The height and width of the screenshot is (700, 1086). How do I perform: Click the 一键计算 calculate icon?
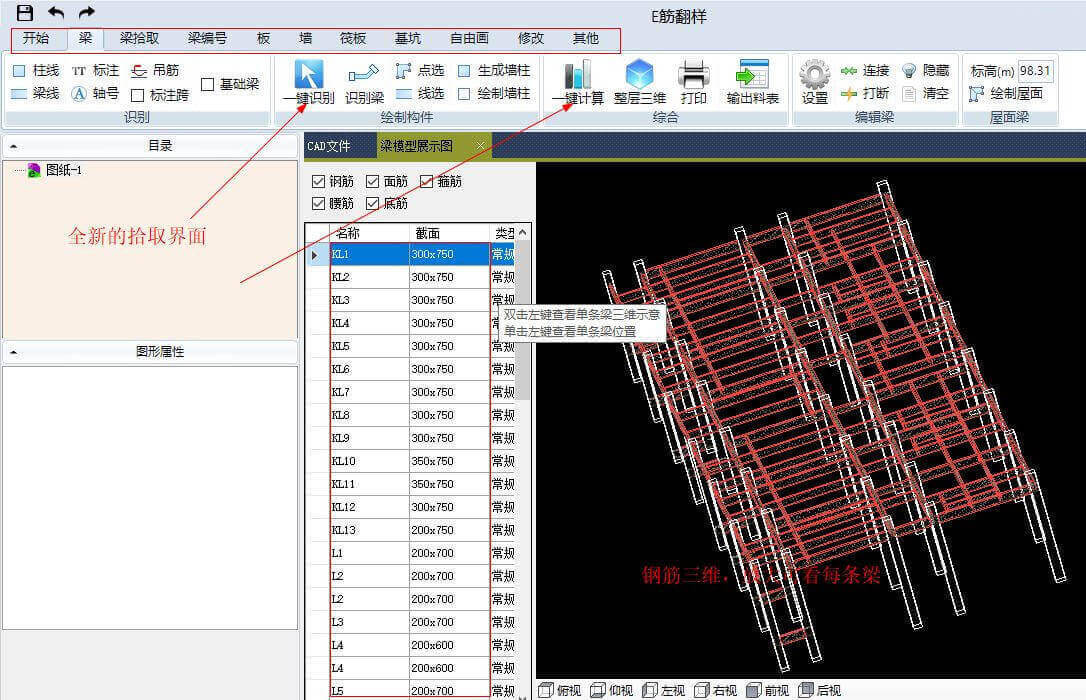click(x=577, y=76)
